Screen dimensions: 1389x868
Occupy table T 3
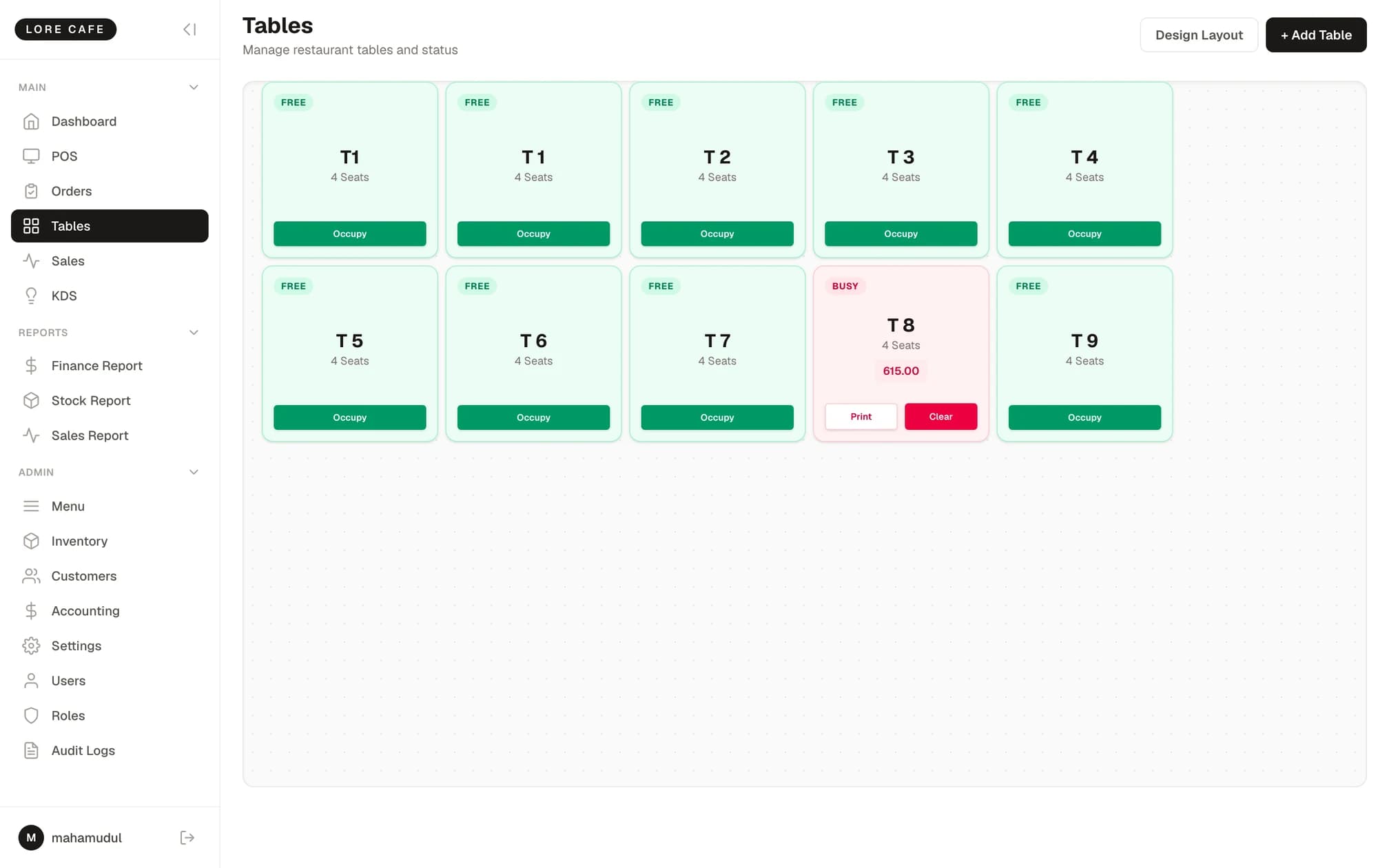point(901,234)
